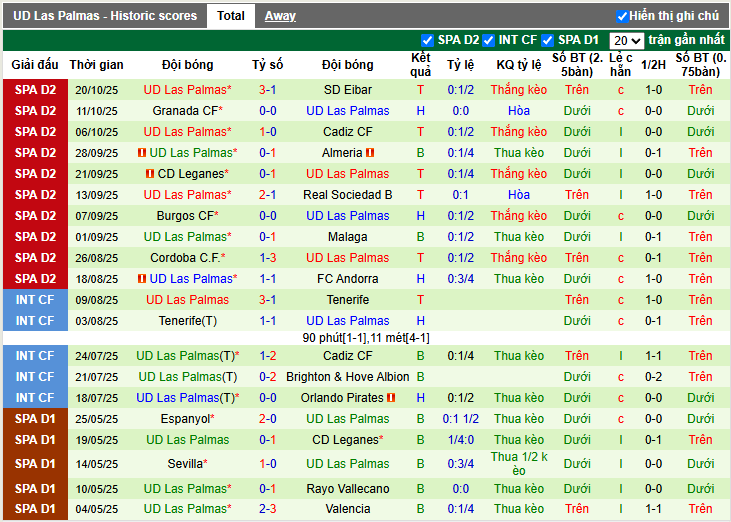Click the SPA D1 label on 25/05/25 row
The height and width of the screenshot is (522, 731).
(35, 419)
